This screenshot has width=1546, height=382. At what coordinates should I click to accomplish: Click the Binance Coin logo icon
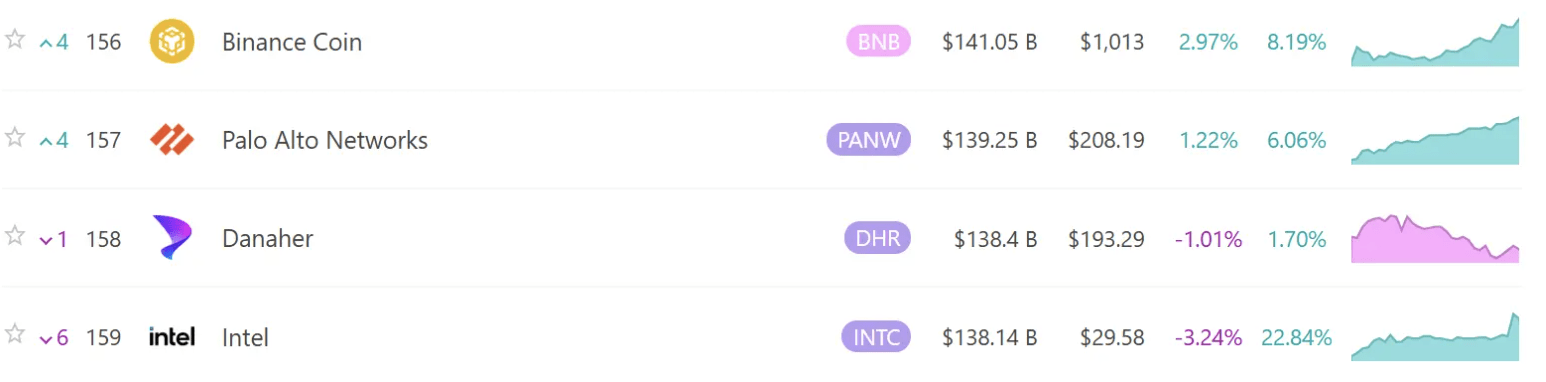(171, 42)
